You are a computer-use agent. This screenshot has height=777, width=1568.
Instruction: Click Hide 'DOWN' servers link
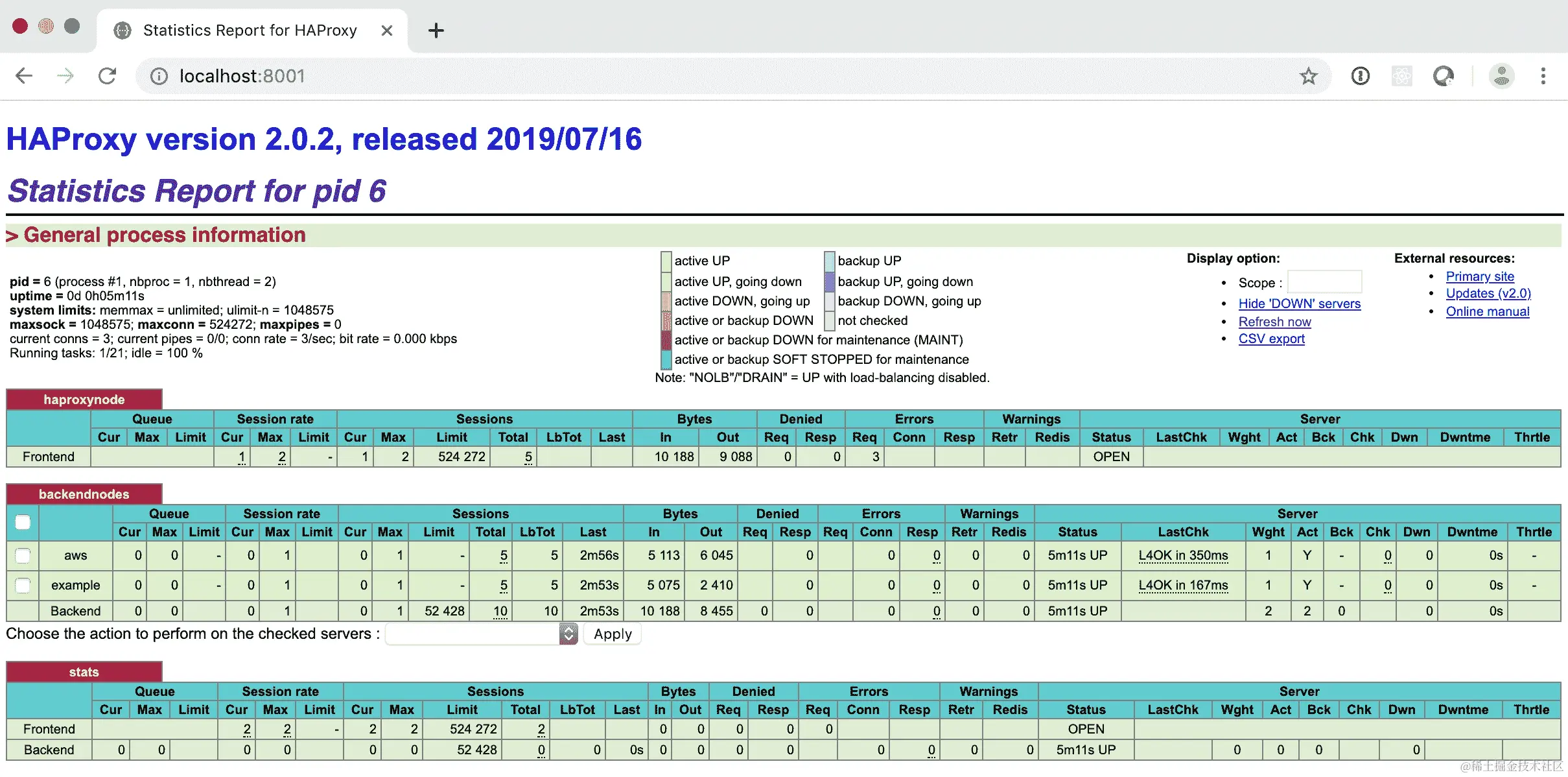1299,304
